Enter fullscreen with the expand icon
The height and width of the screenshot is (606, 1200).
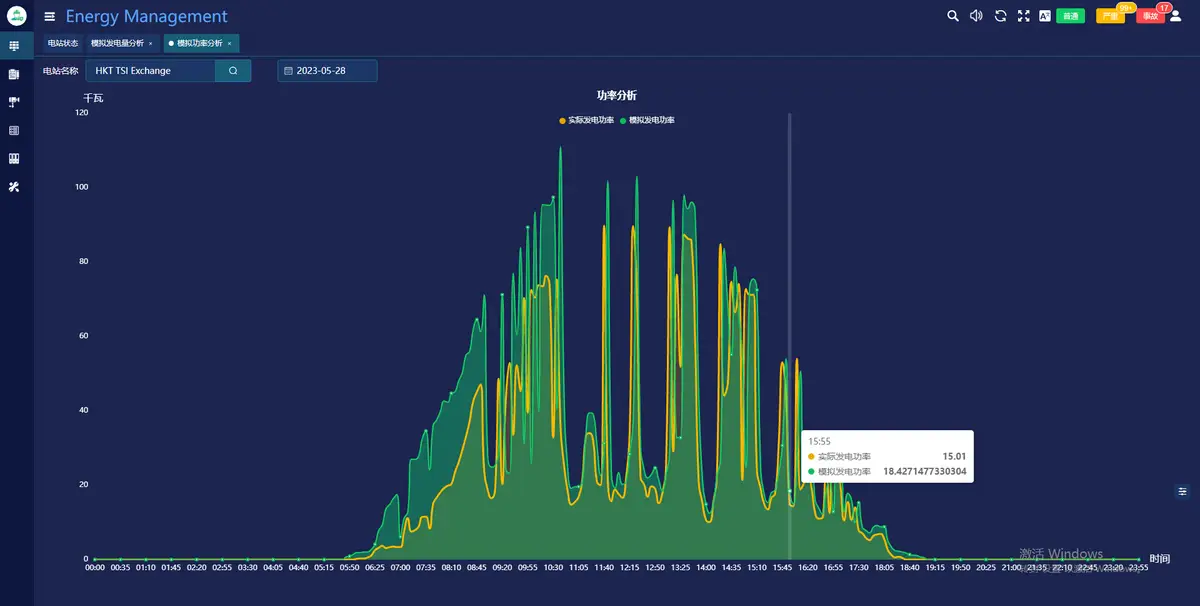[x=1023, y=16]
